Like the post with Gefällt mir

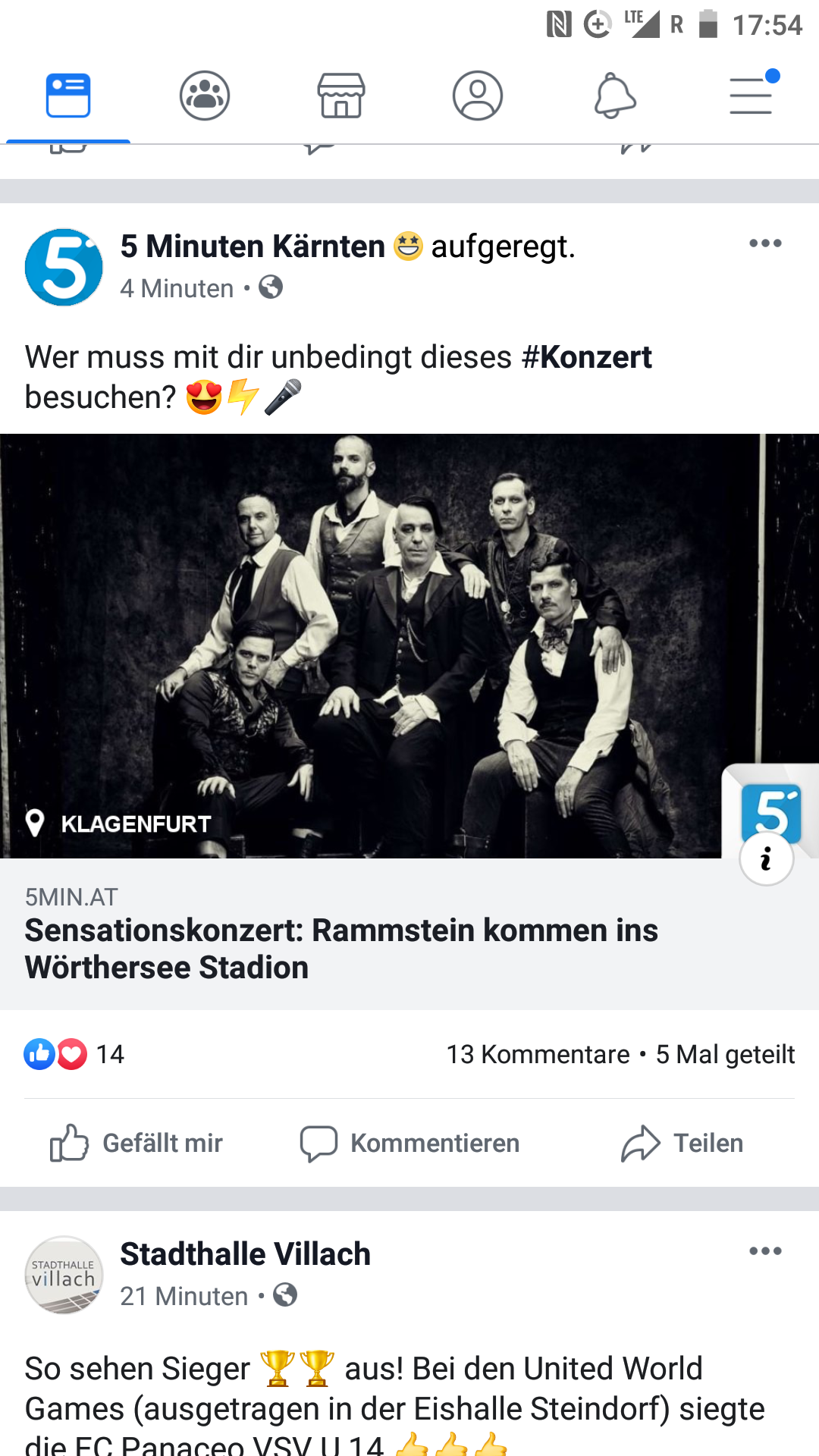[136, 1143]
